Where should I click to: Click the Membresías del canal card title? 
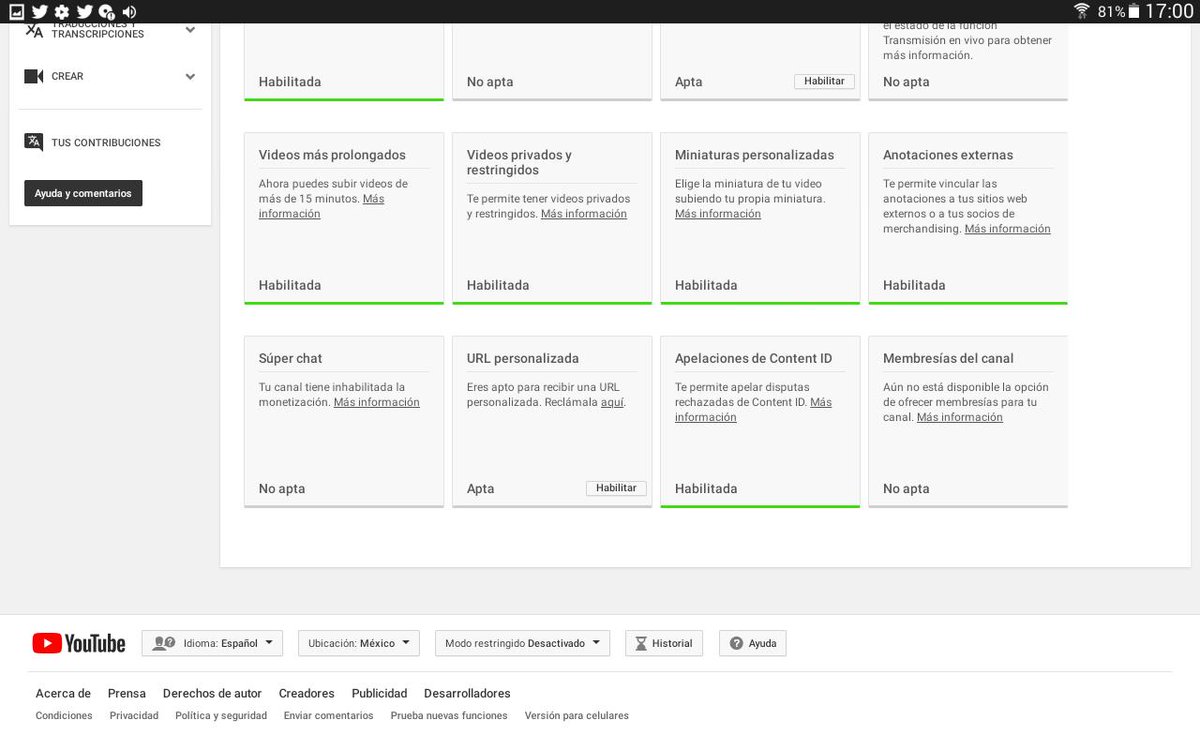coord(948,358)
